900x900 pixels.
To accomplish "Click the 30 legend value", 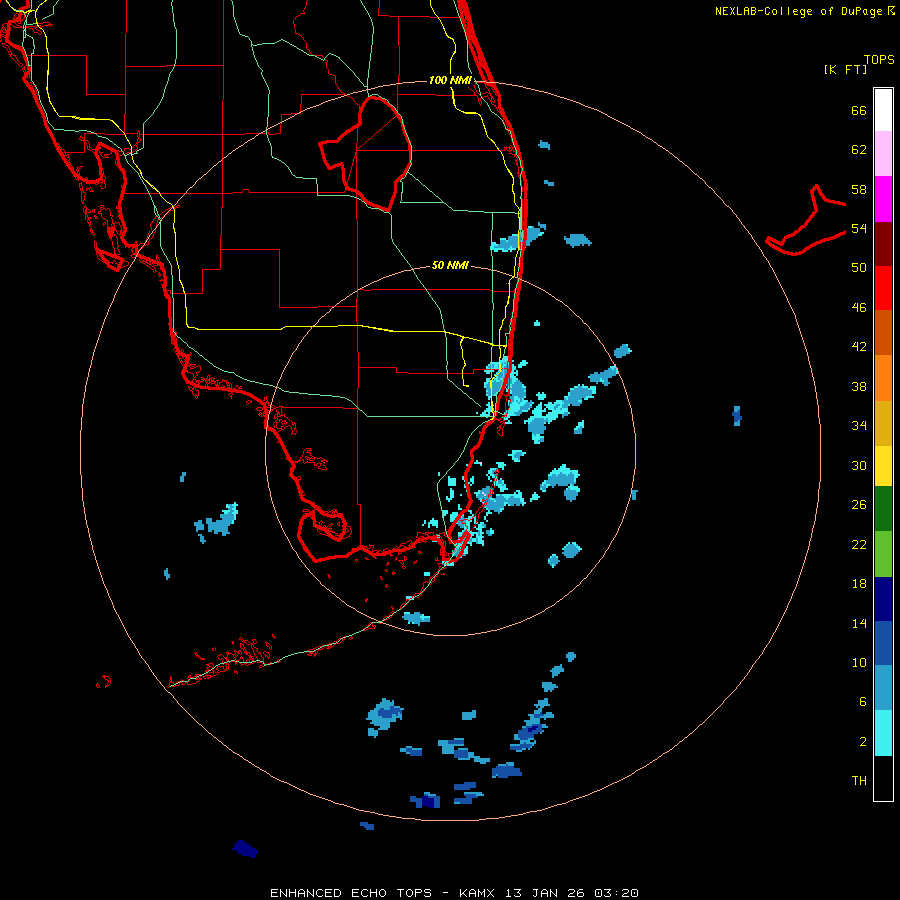I will coord(859,465).
